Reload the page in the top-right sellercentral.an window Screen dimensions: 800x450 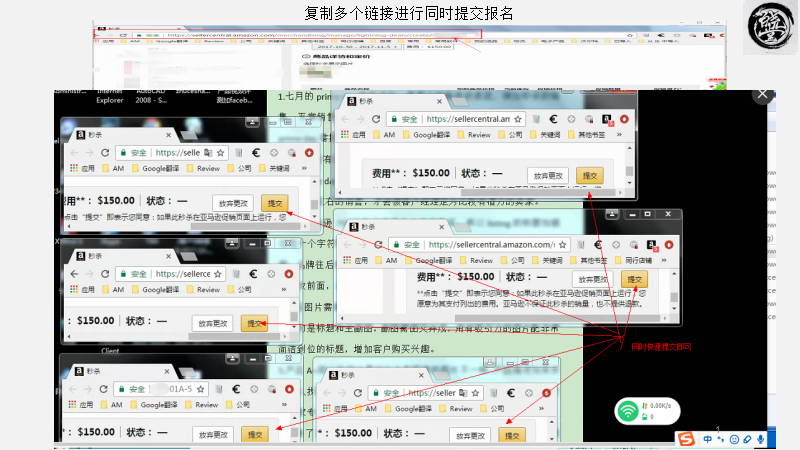(376, 119)
